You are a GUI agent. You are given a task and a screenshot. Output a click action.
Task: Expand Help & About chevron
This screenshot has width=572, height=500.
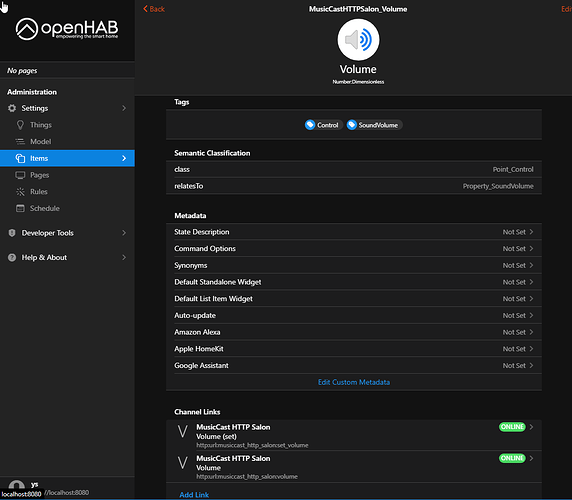(x=124, y=257)
